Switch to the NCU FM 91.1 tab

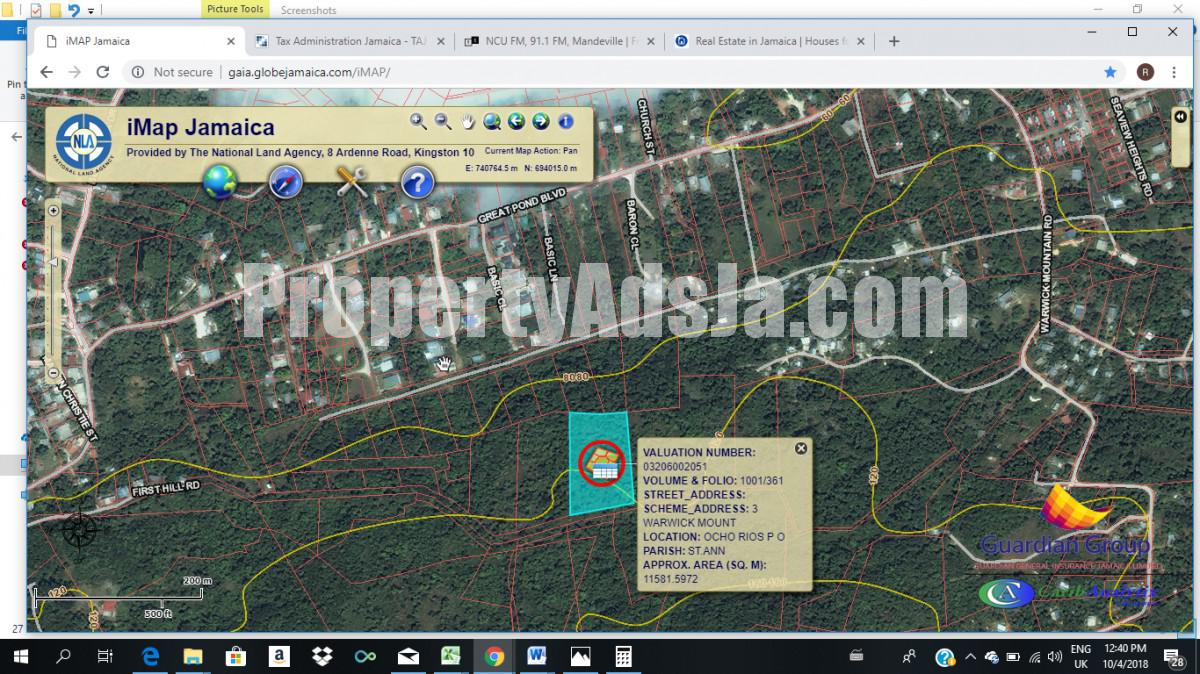tap(555, 41)
